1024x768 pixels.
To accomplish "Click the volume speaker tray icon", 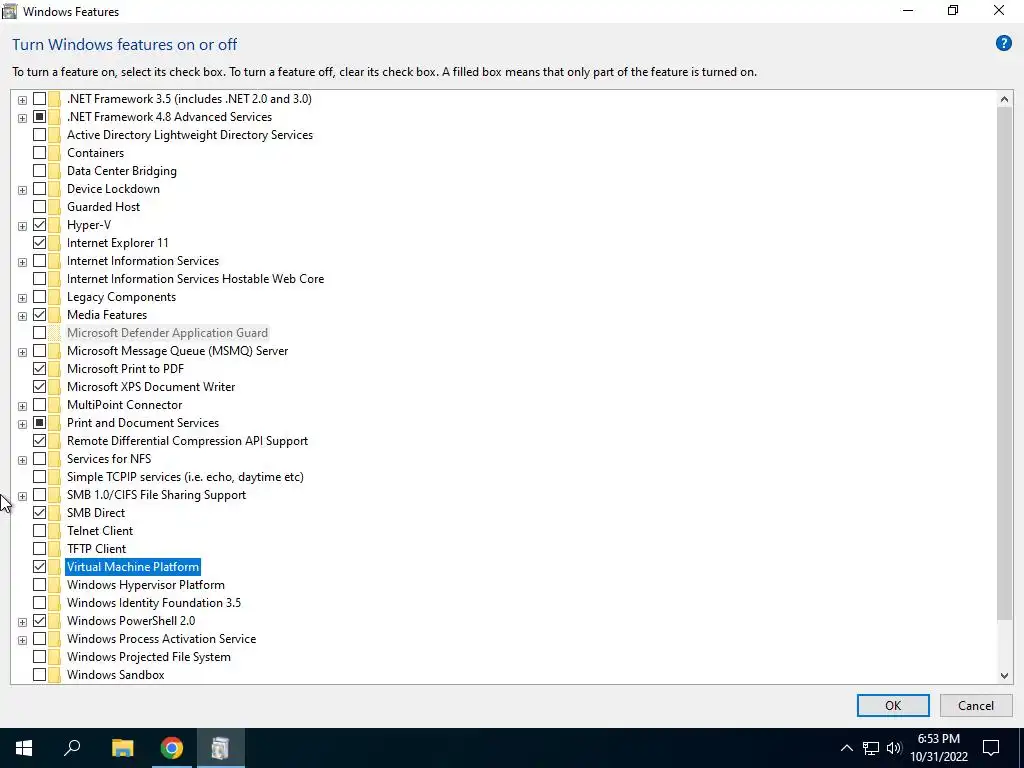I will pyautogui.click(x=894, y=748).
